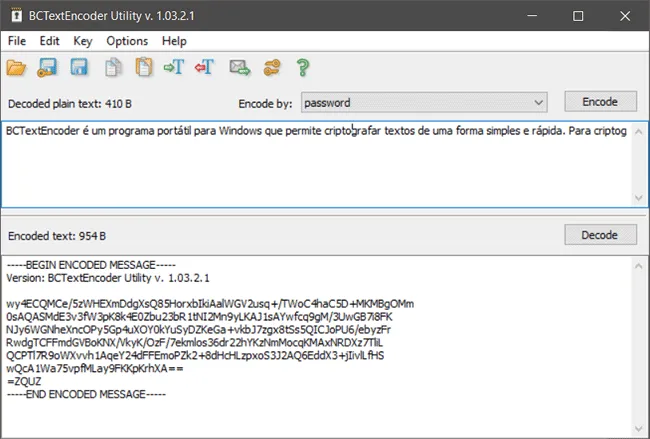Click the encoded line starting with 'NJy6WGNheXnc'
Image resolution: width=650 pixels, height=439 pixels.
pos(198,330)
